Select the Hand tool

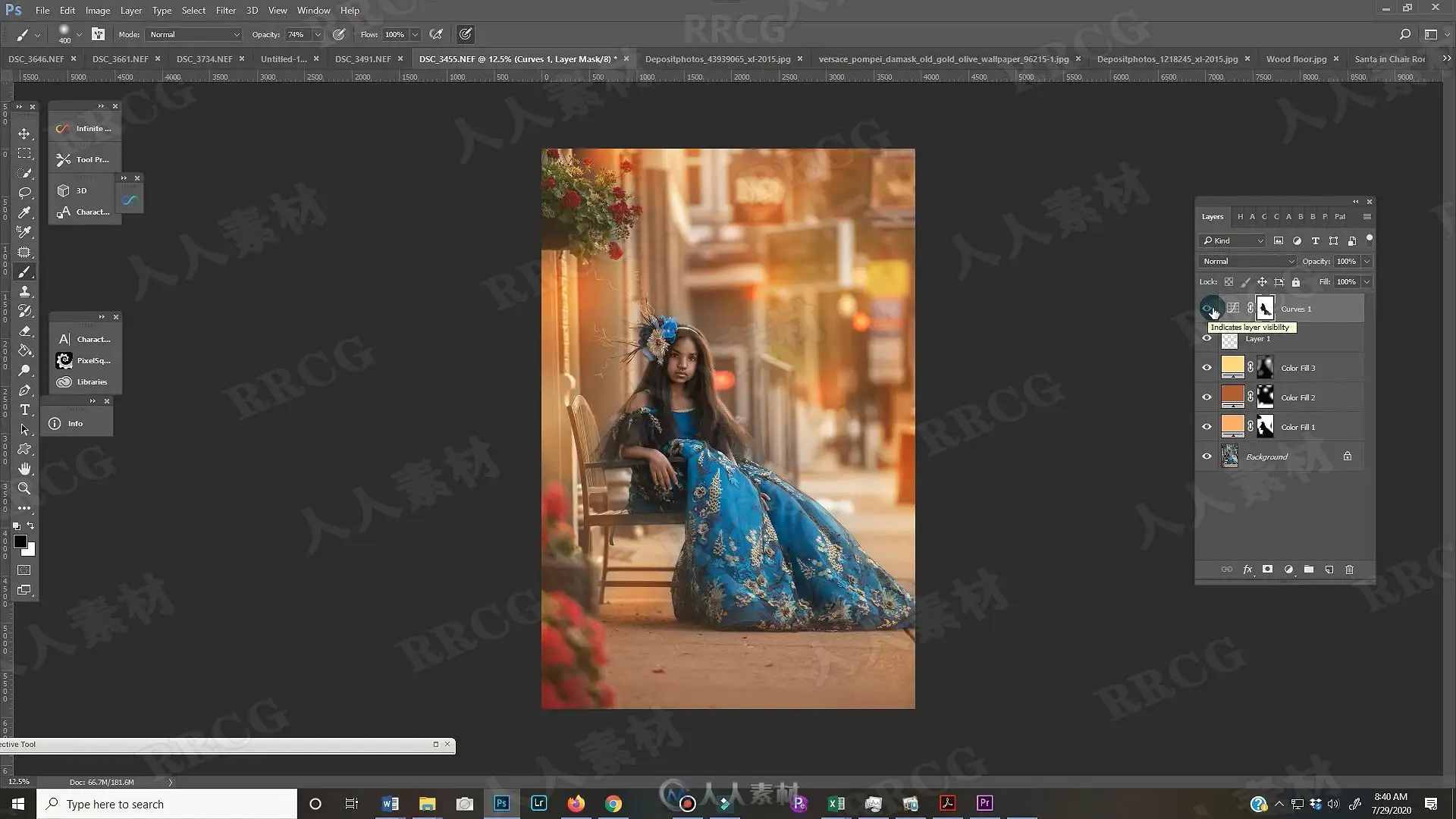tap(24, 469)
